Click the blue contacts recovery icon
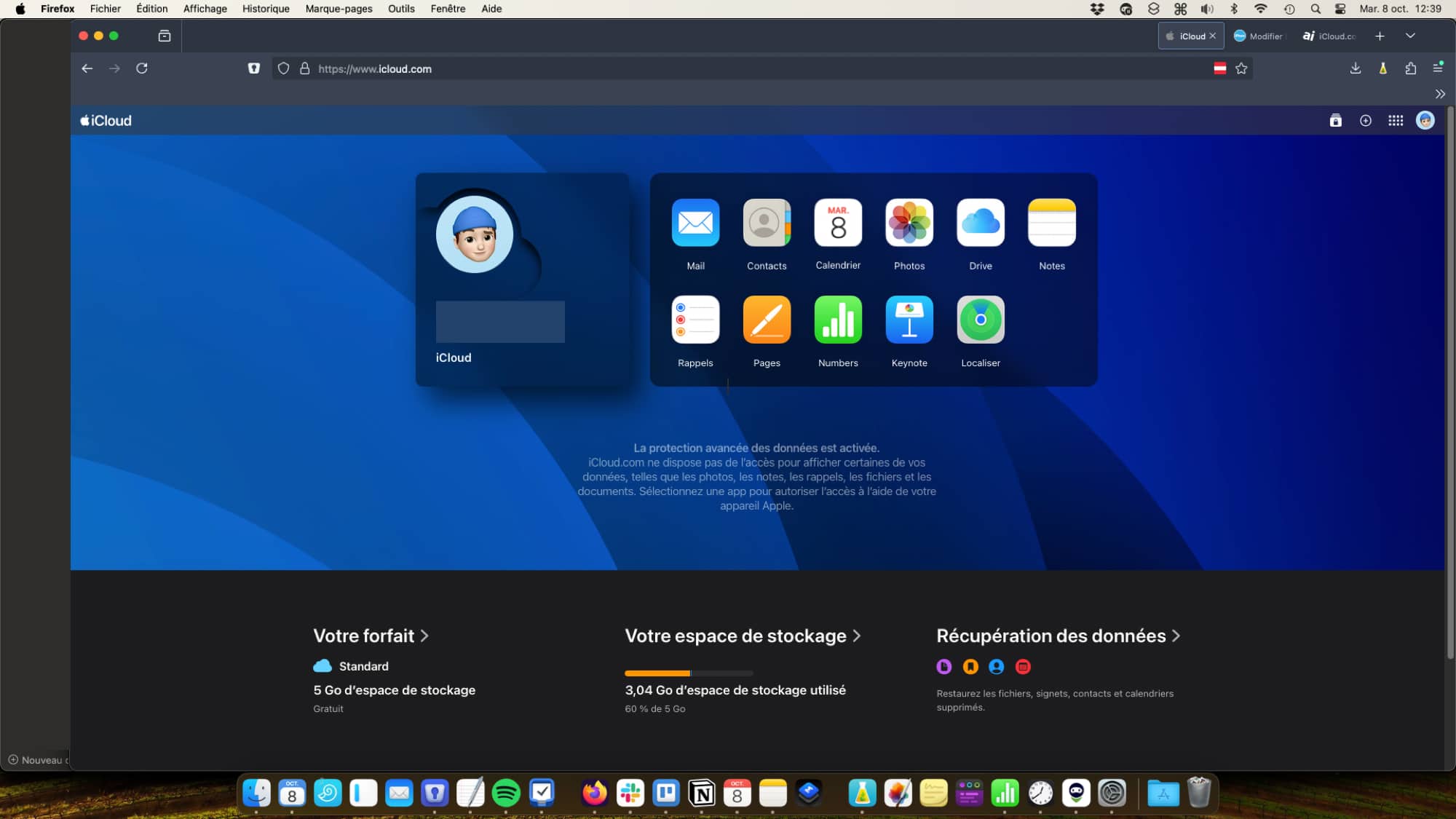1456x819 pixels. 997,666
